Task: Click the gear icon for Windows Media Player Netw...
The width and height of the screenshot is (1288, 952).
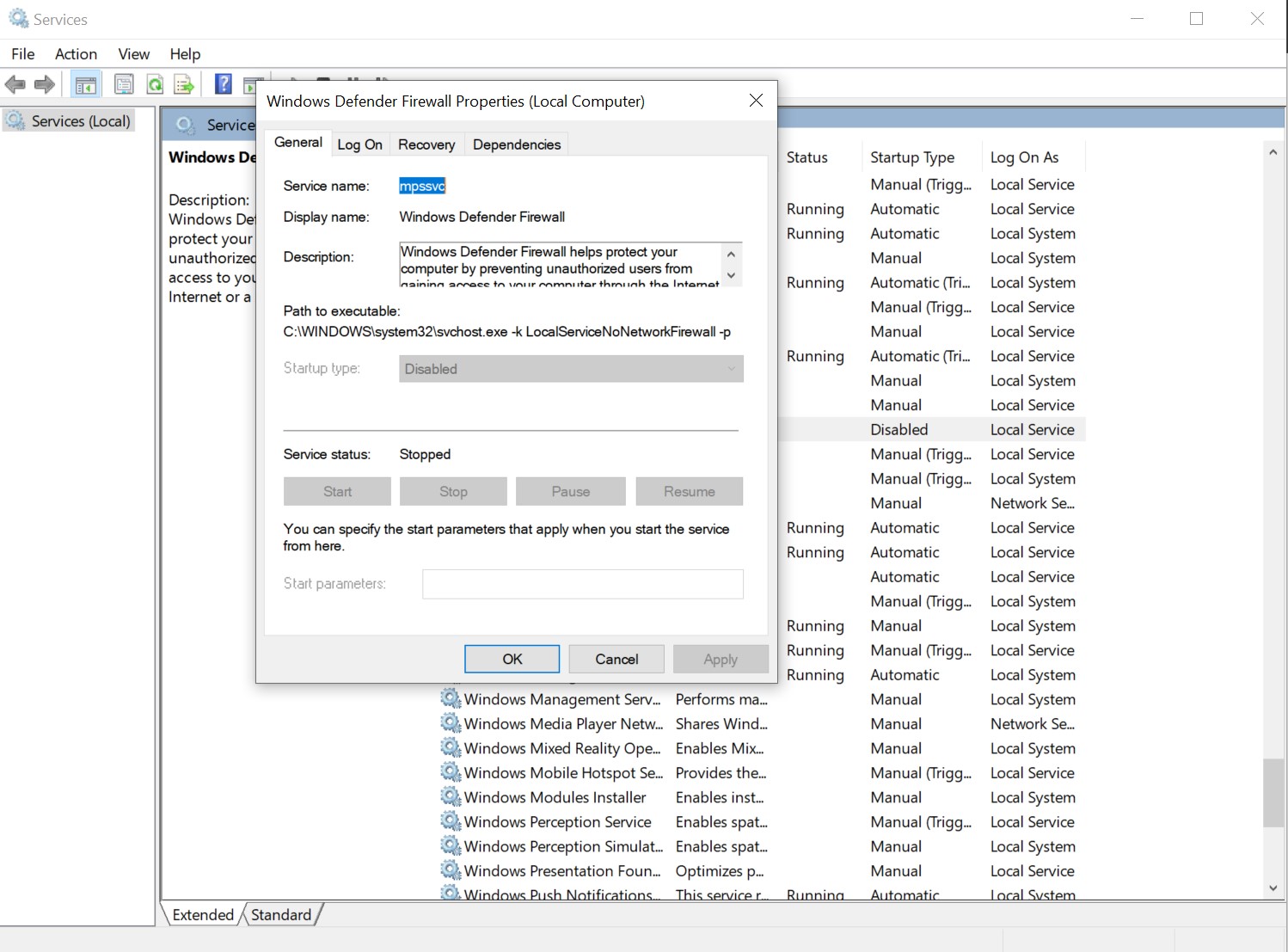Action: coord(451,722)
